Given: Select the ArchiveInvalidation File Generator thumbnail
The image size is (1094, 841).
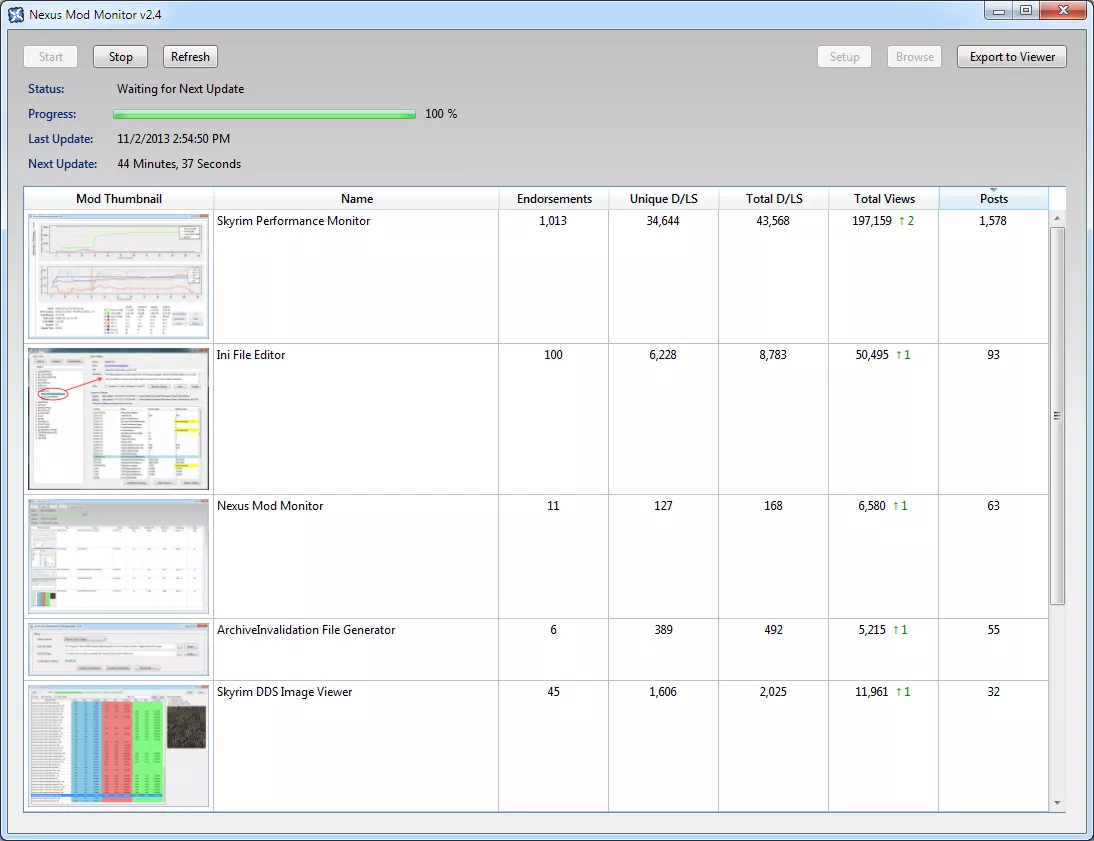Looking at the screenshot, I should pos(119,649).
